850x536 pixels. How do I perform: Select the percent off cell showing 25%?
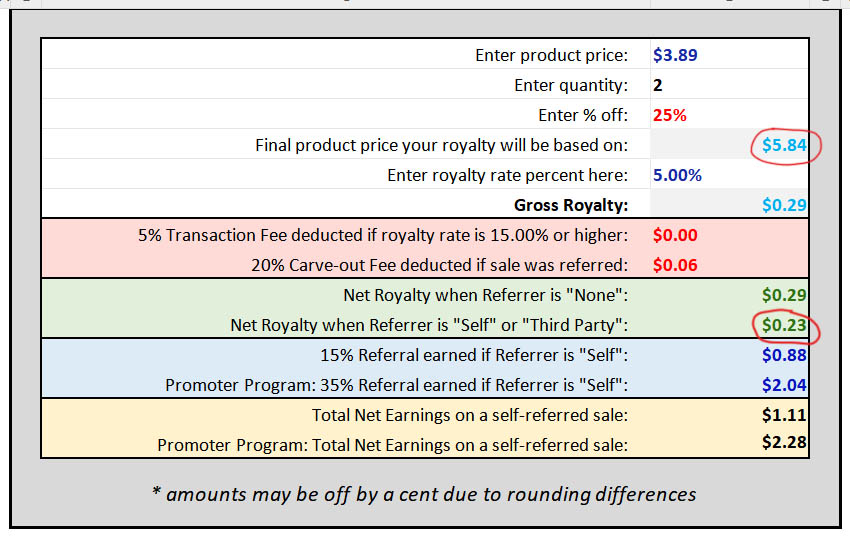(729, 115)
